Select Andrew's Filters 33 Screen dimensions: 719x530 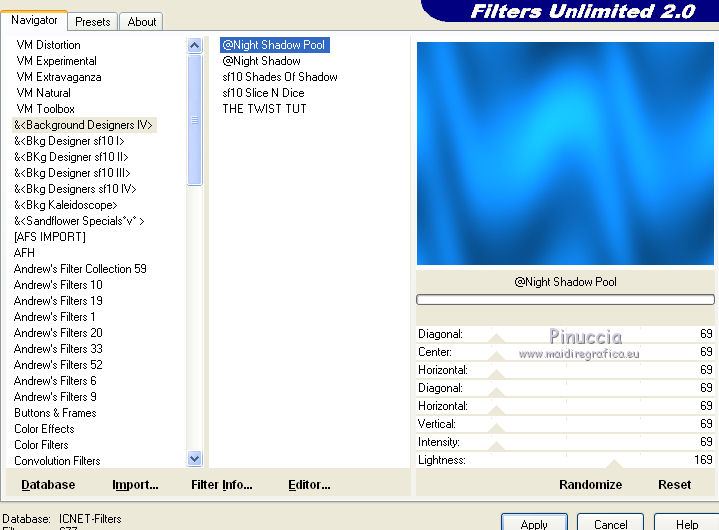58,349
